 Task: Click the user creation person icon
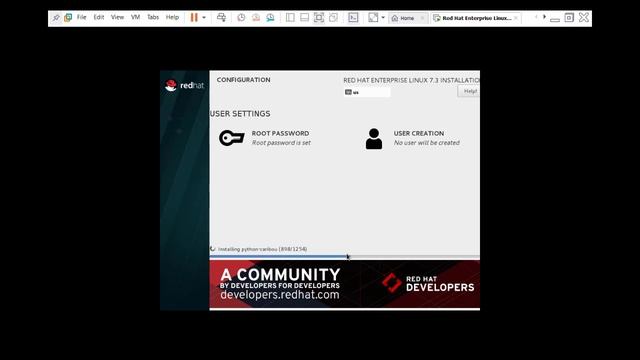[374, 139]
